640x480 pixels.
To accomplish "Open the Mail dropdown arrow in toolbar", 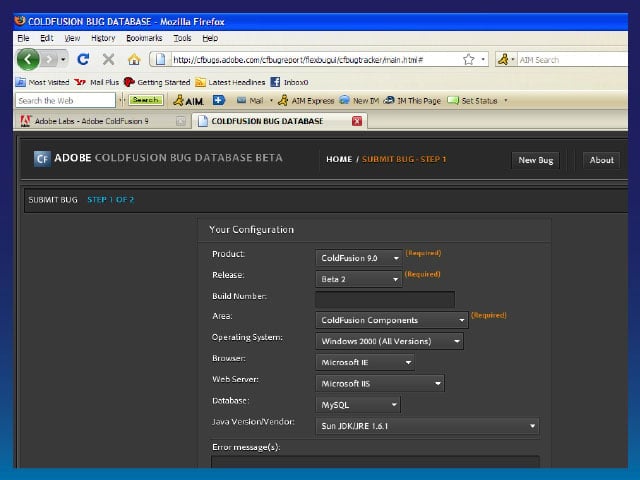I will tap(271, 100).
